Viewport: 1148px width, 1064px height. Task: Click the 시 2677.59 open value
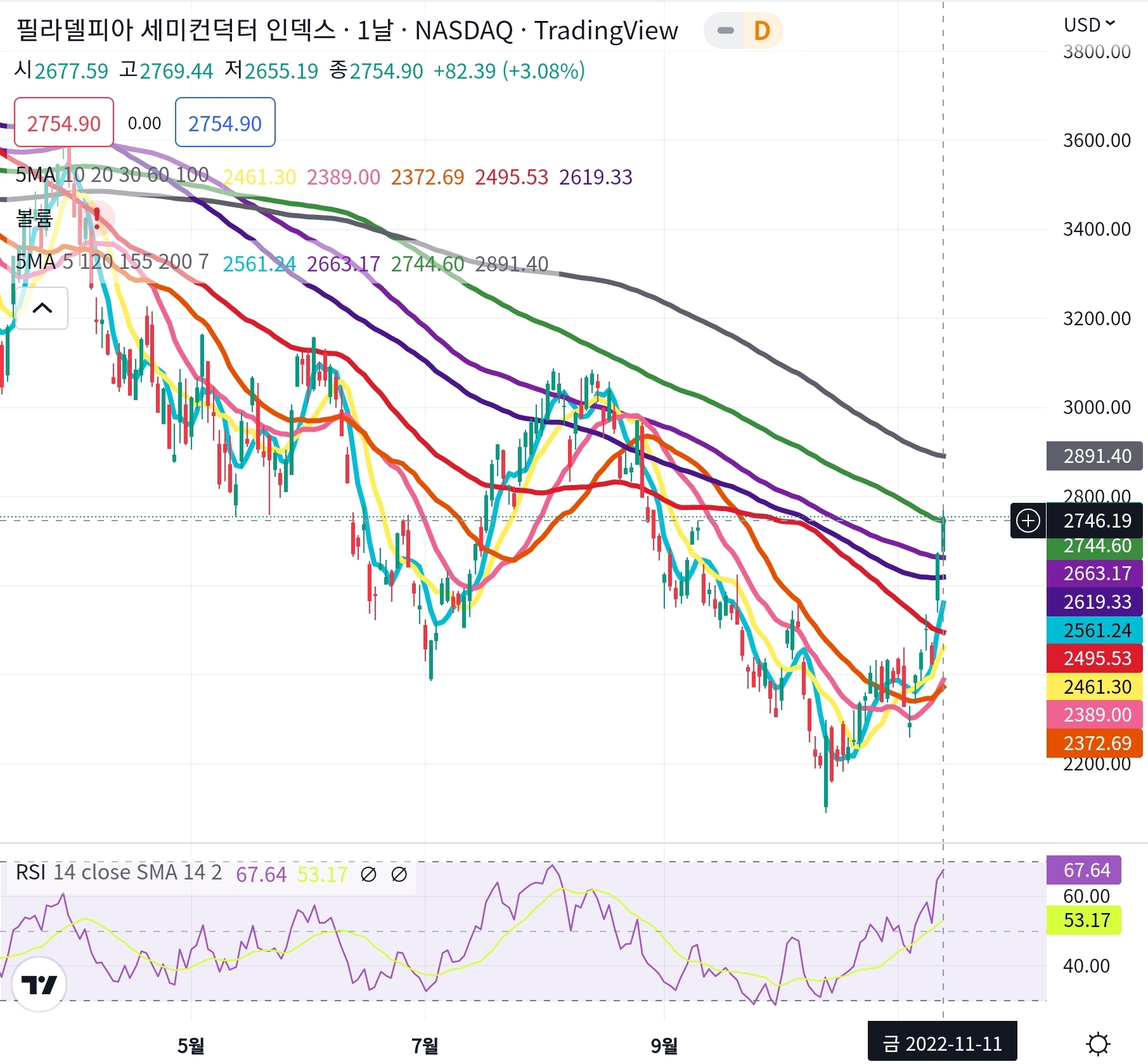point(61,71)
